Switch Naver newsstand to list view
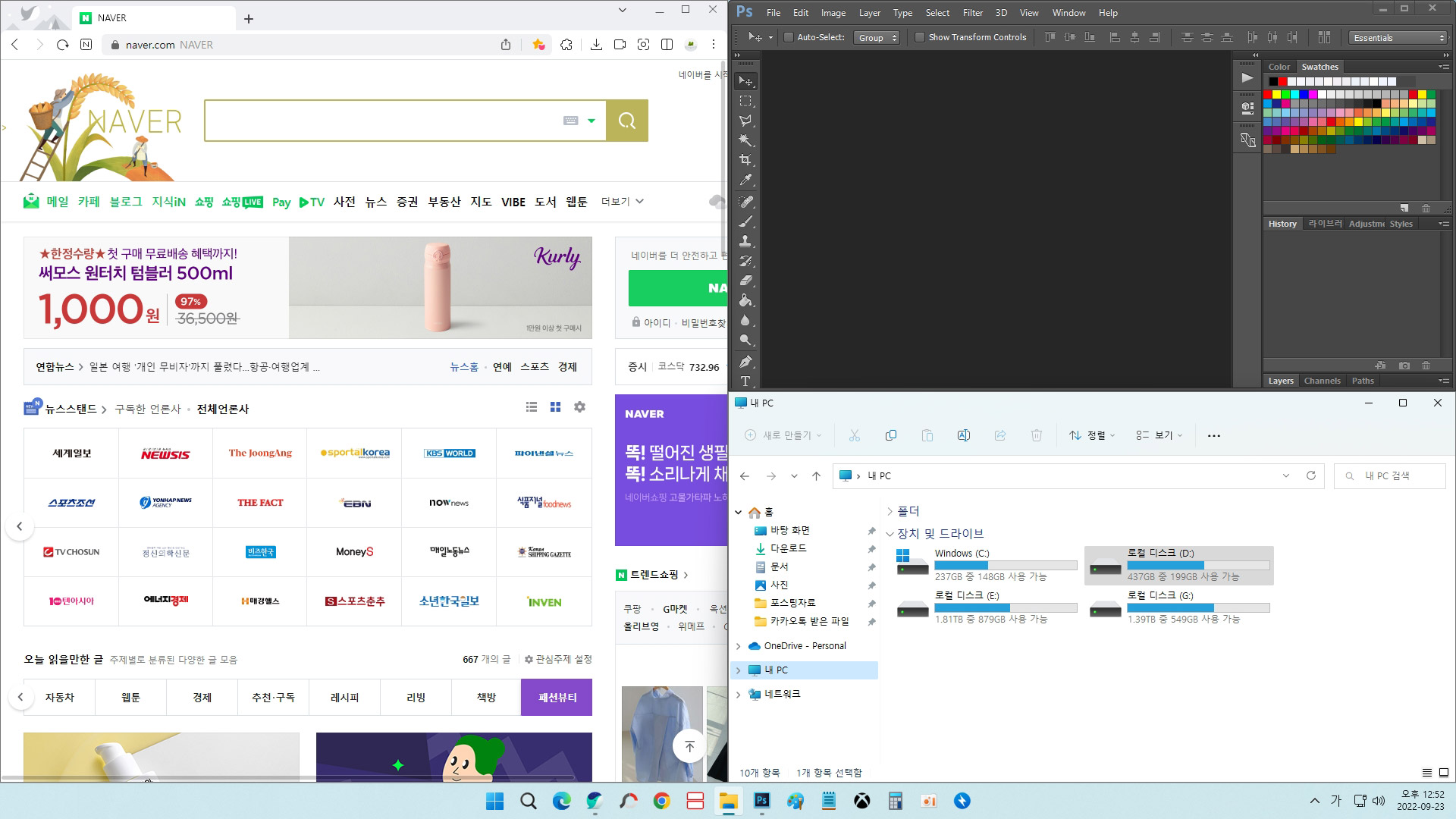The height and width of the screenshot is (819, 1456). pos(531,407)
